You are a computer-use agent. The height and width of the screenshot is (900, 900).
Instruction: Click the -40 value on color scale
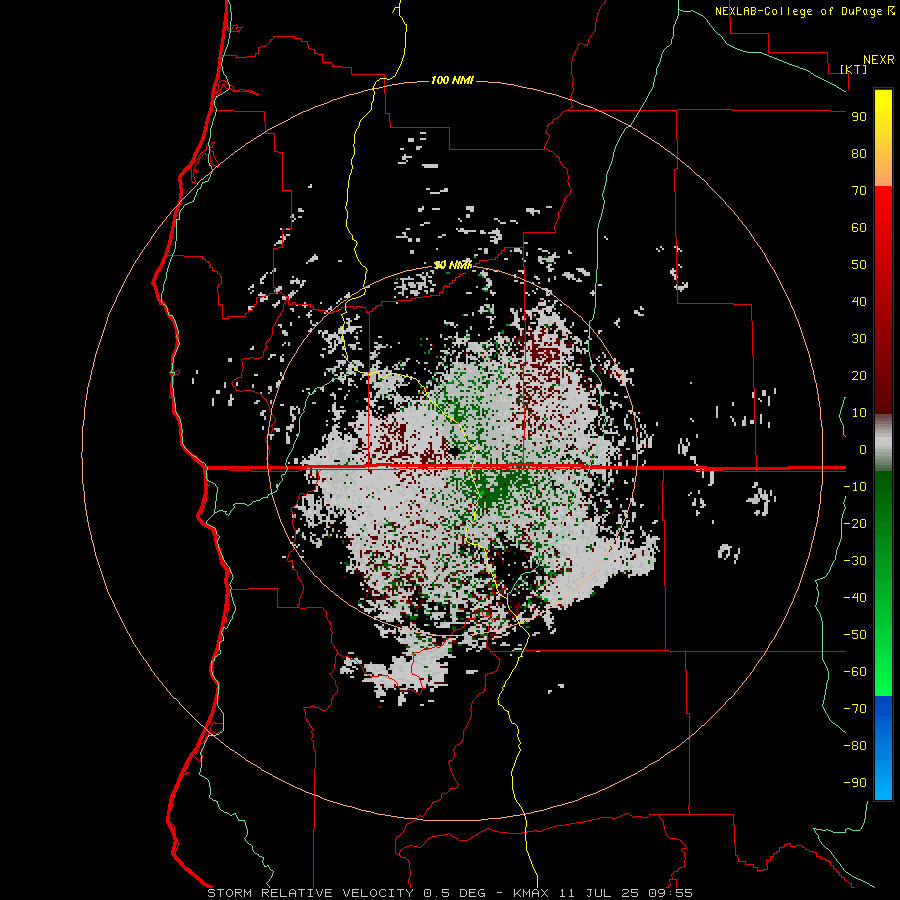tap(855, 598)
